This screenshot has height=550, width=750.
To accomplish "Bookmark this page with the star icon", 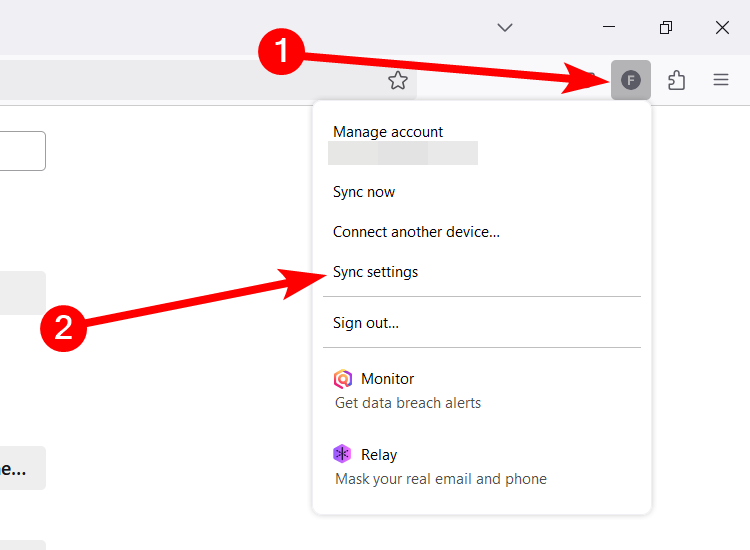I will 398,81.
